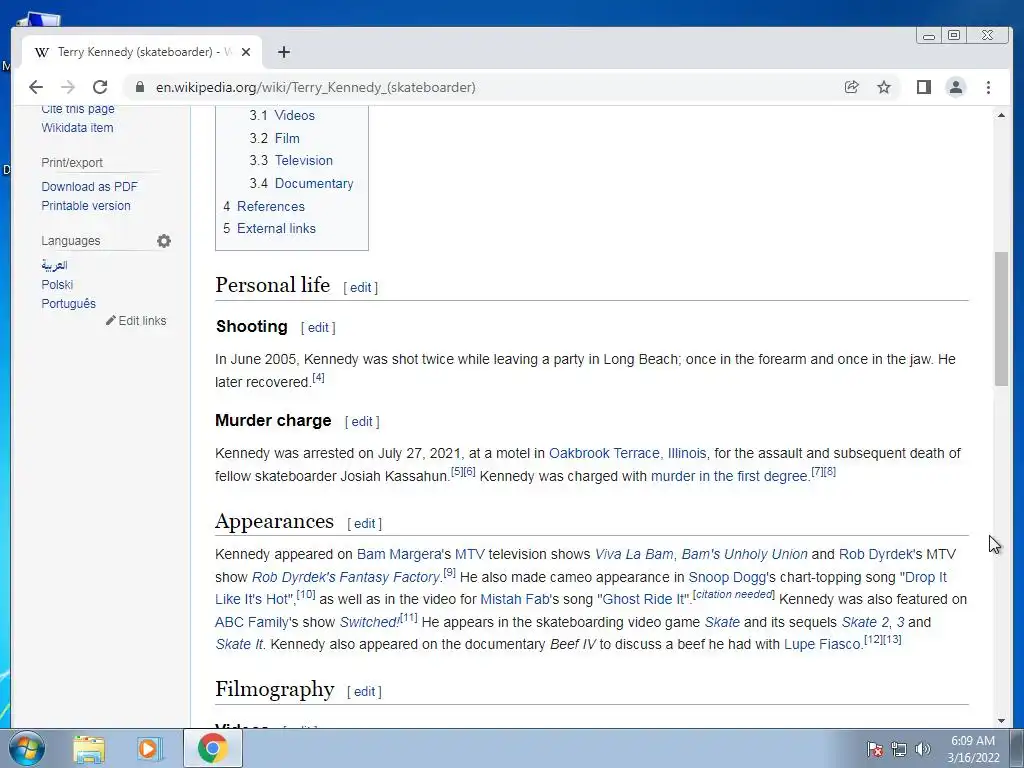
Task: Open the Lupe Fiasco link
Action: 822,645
